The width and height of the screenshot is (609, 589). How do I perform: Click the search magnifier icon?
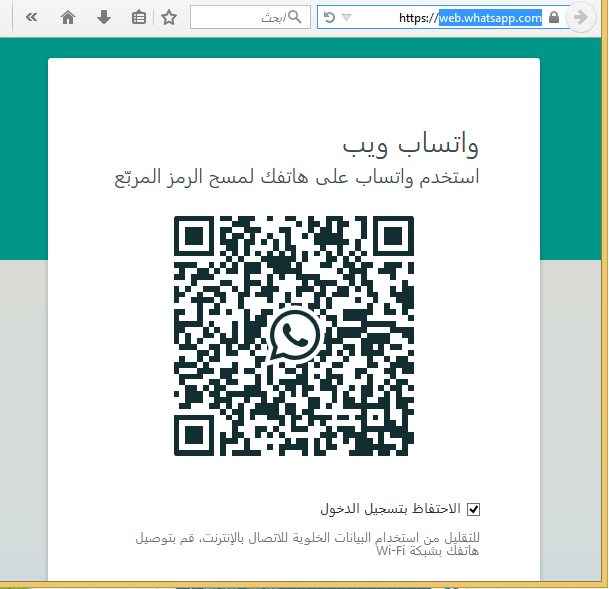[296, 17]
